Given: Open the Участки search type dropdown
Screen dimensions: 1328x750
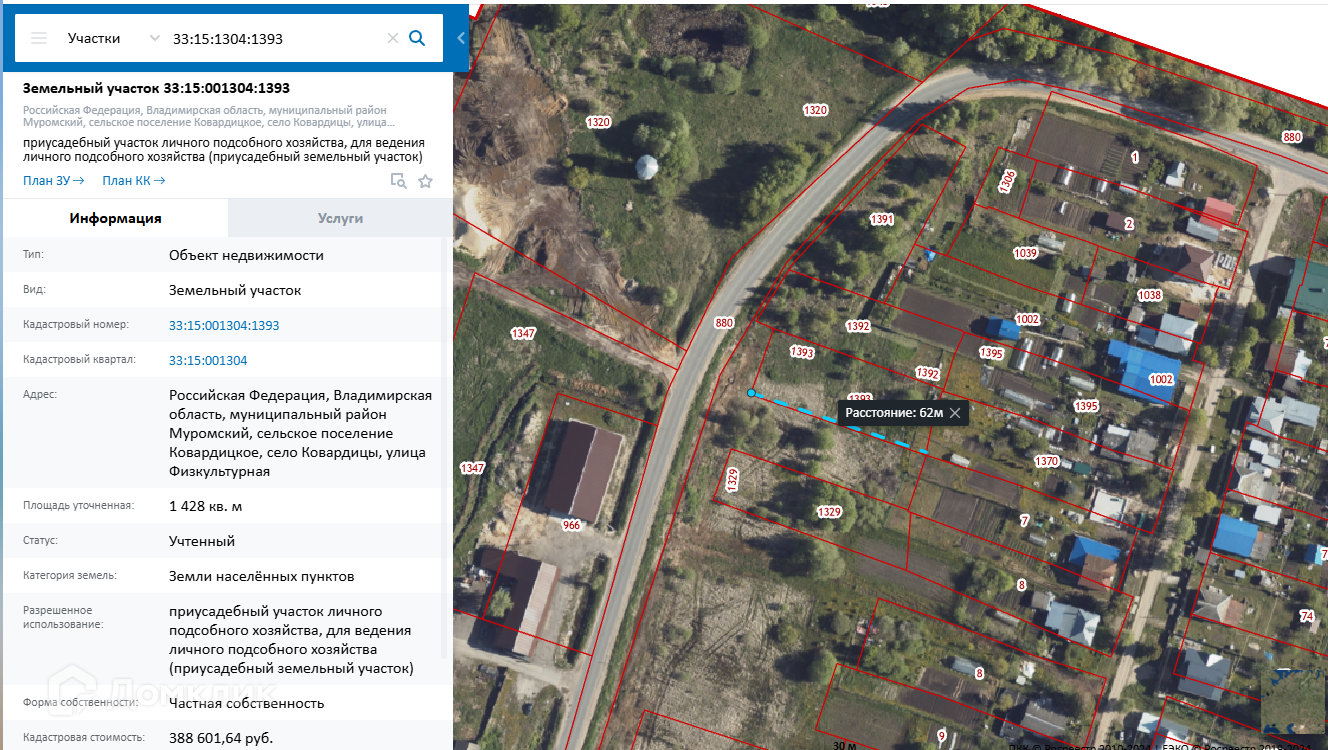Looking at the screenshot, I should [x=113, y=38].
